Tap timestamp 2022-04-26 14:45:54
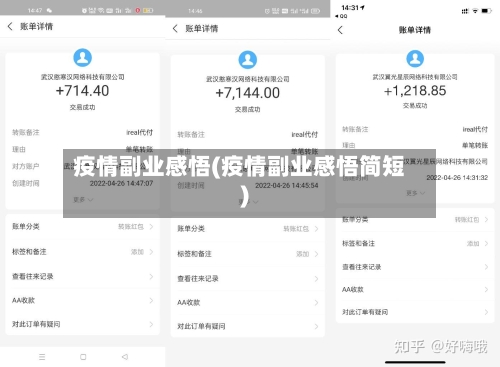500x367 pixels. coord(287,185)
